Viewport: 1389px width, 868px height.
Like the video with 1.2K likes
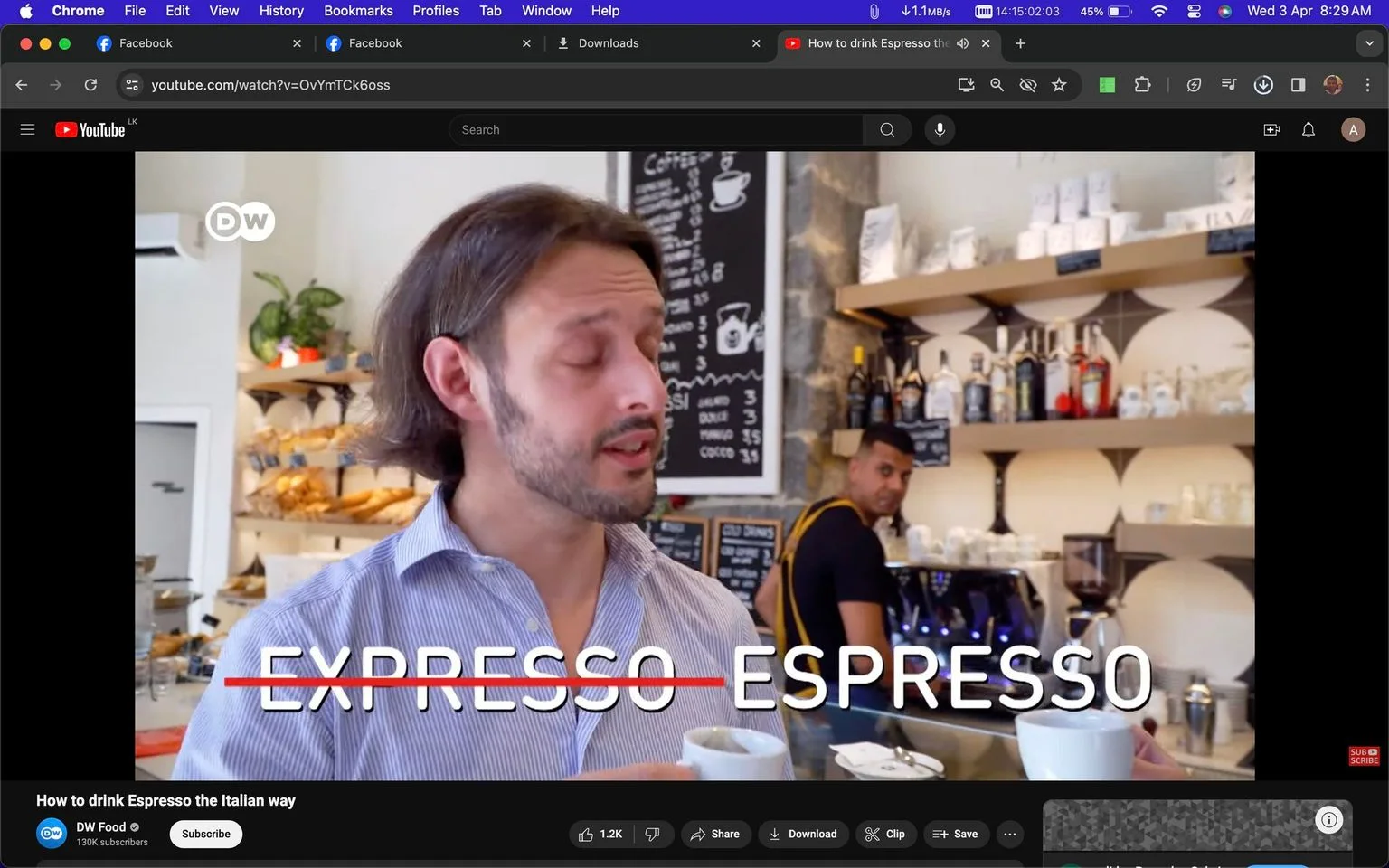pos(600,834)
